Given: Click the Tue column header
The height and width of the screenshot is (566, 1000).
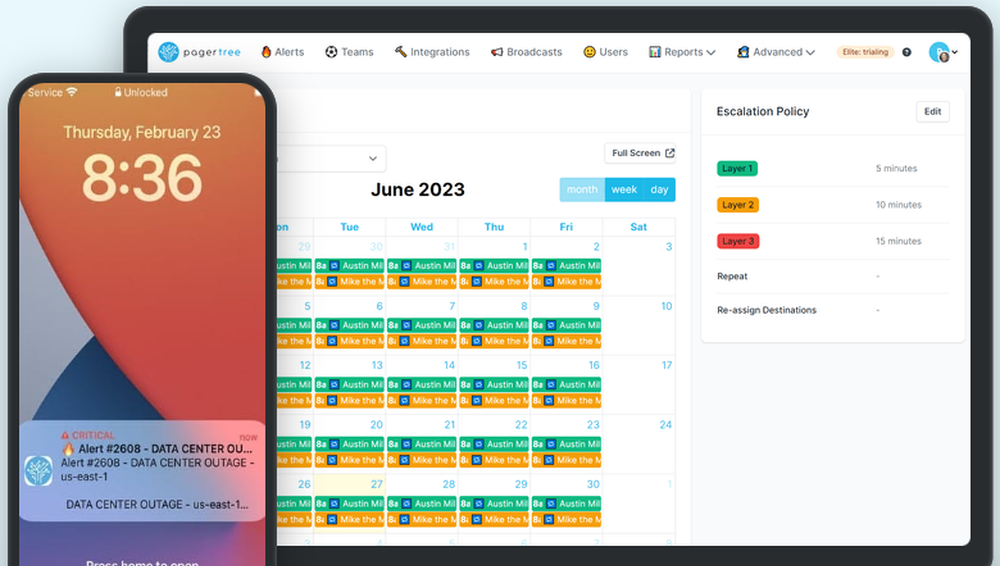Looking at the screenshot, I should click(x=349, y=227).
